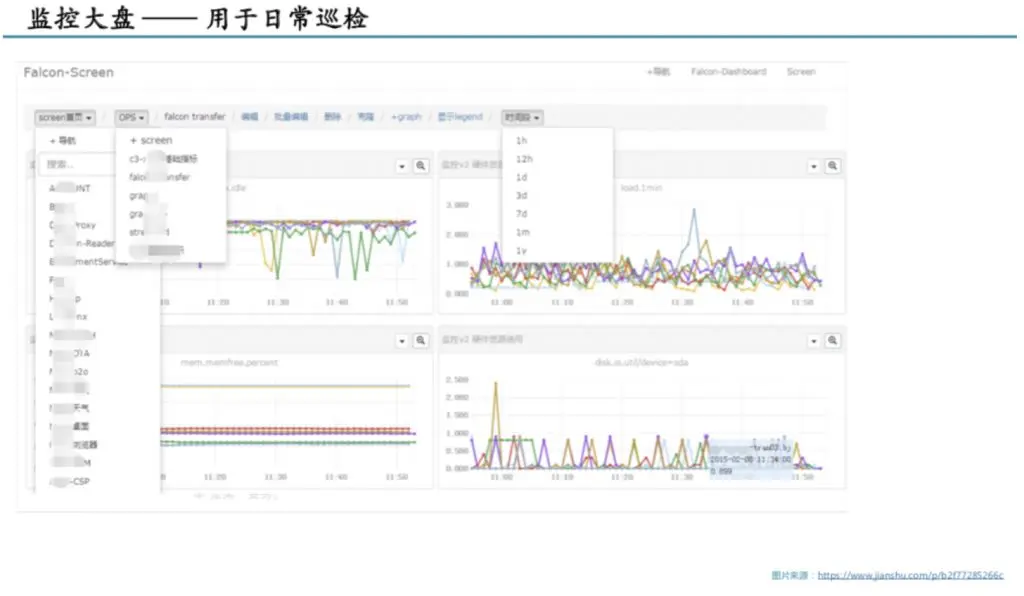Image resolution: width=1024 pixels, height=596 pixels.
Task: Click +导航 inside the screen dropdown list
Action: tap(63, 140)
